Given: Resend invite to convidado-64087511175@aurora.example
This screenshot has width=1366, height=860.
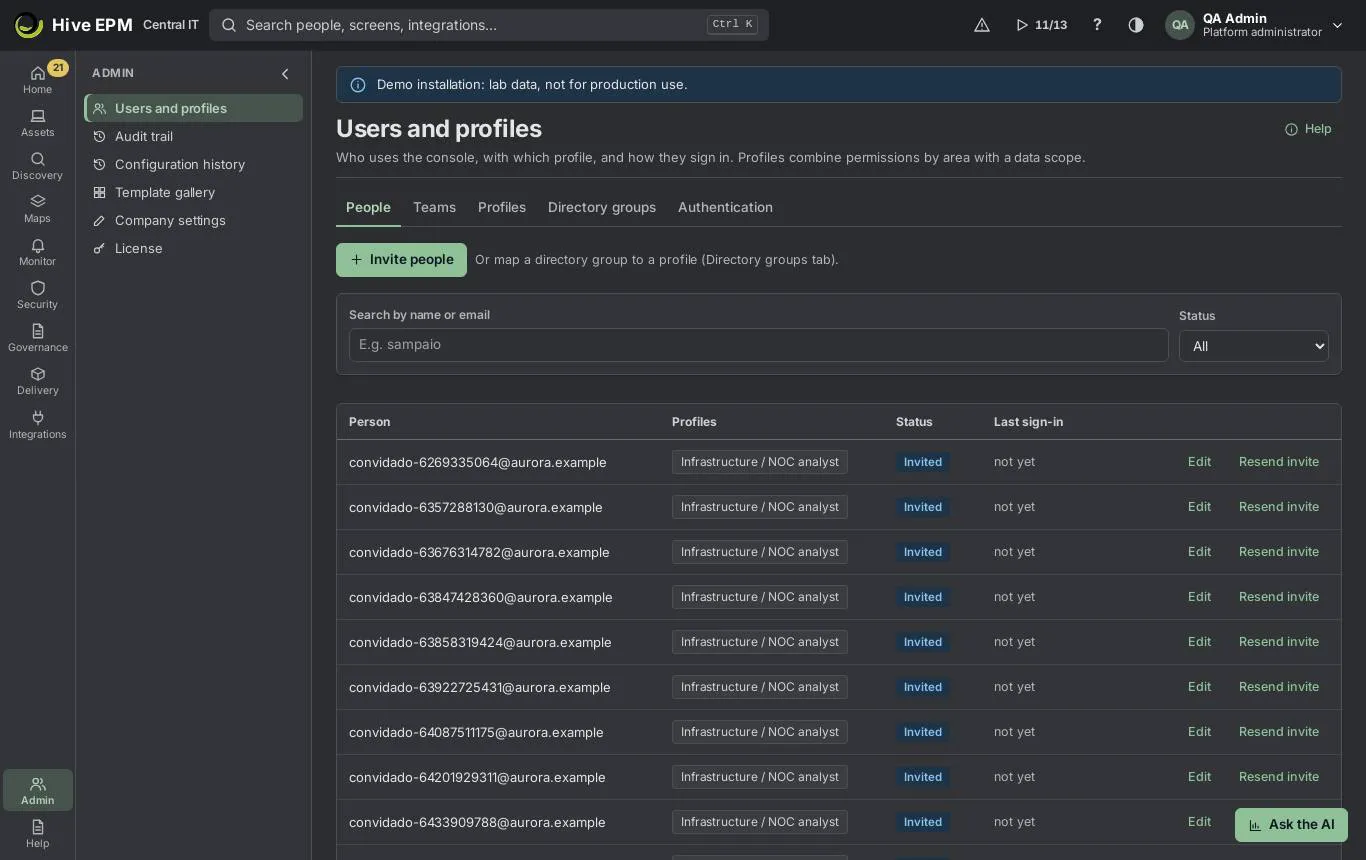Looking at the screenshot, I should tap(1279, 732).
